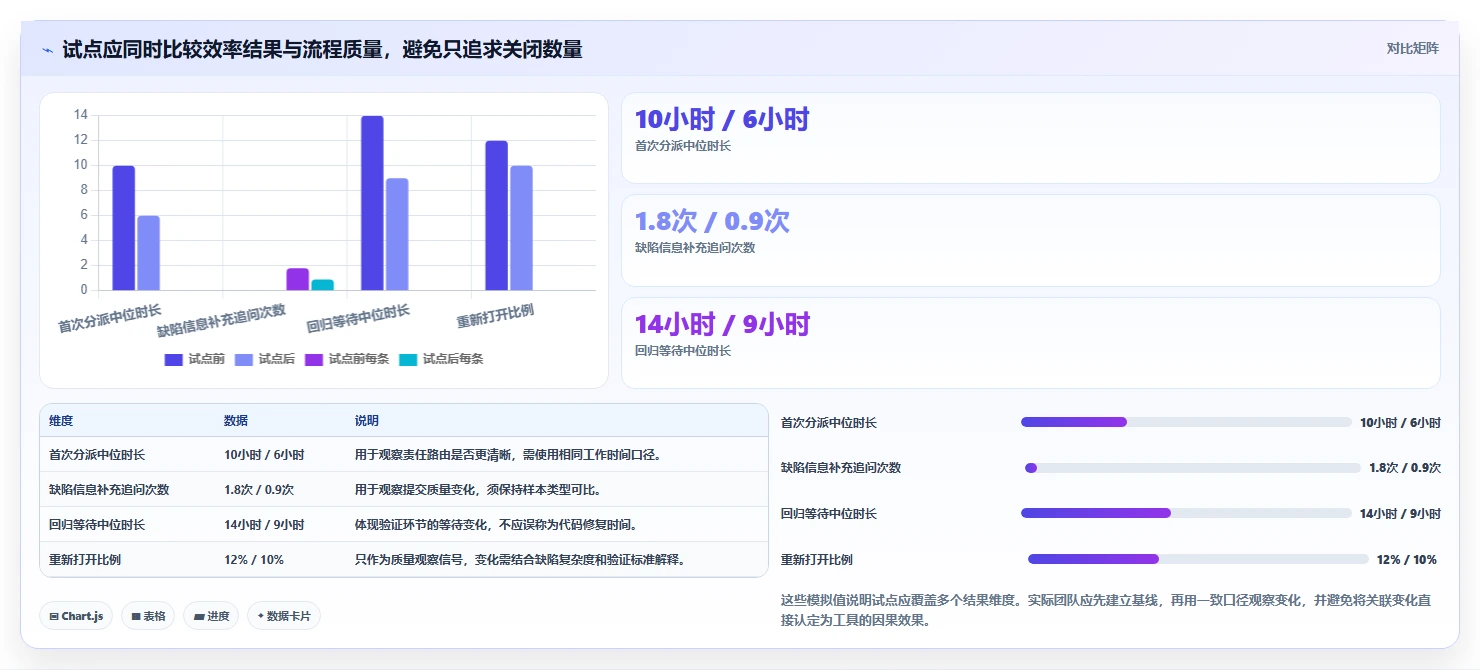The width and height of the screenshot is (1480, 670).
Task: Click the 首次分派中位时长 chart axis label
Action: click(109, 318)
